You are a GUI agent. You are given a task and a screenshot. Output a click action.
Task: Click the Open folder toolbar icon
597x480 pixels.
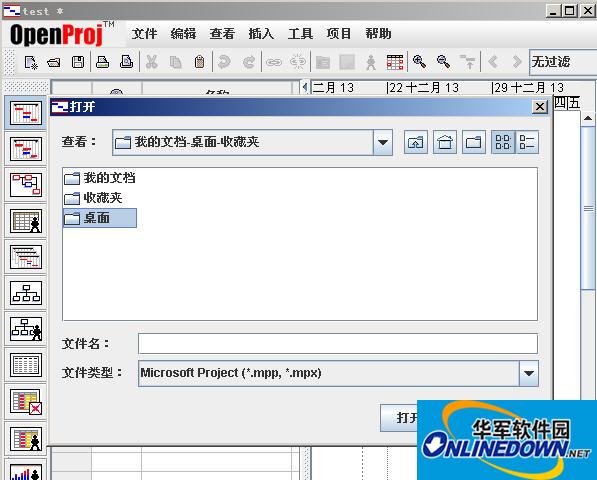[54, 62]
